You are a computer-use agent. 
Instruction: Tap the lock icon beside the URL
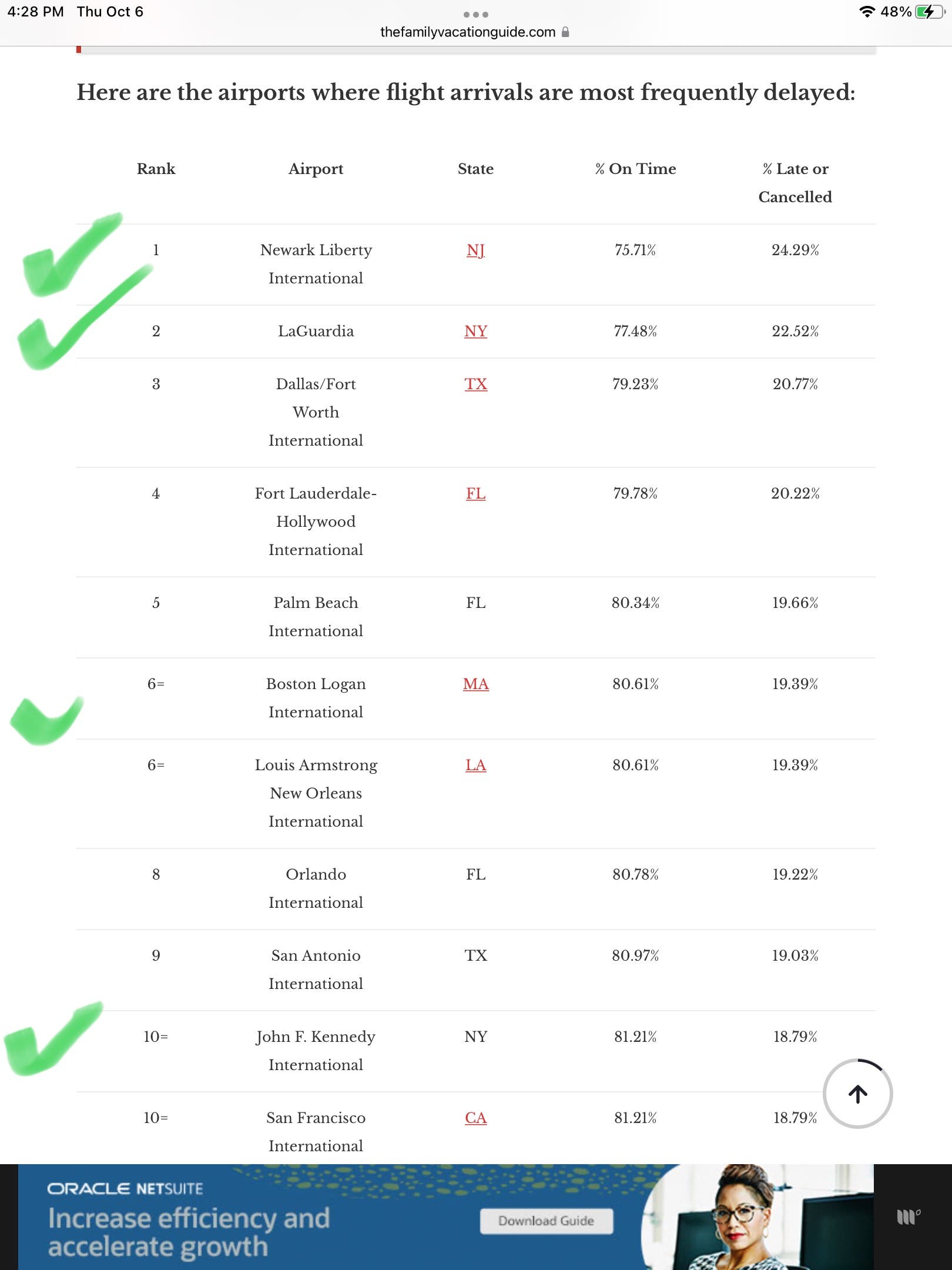pyautogui.click(x=565, y=32)
